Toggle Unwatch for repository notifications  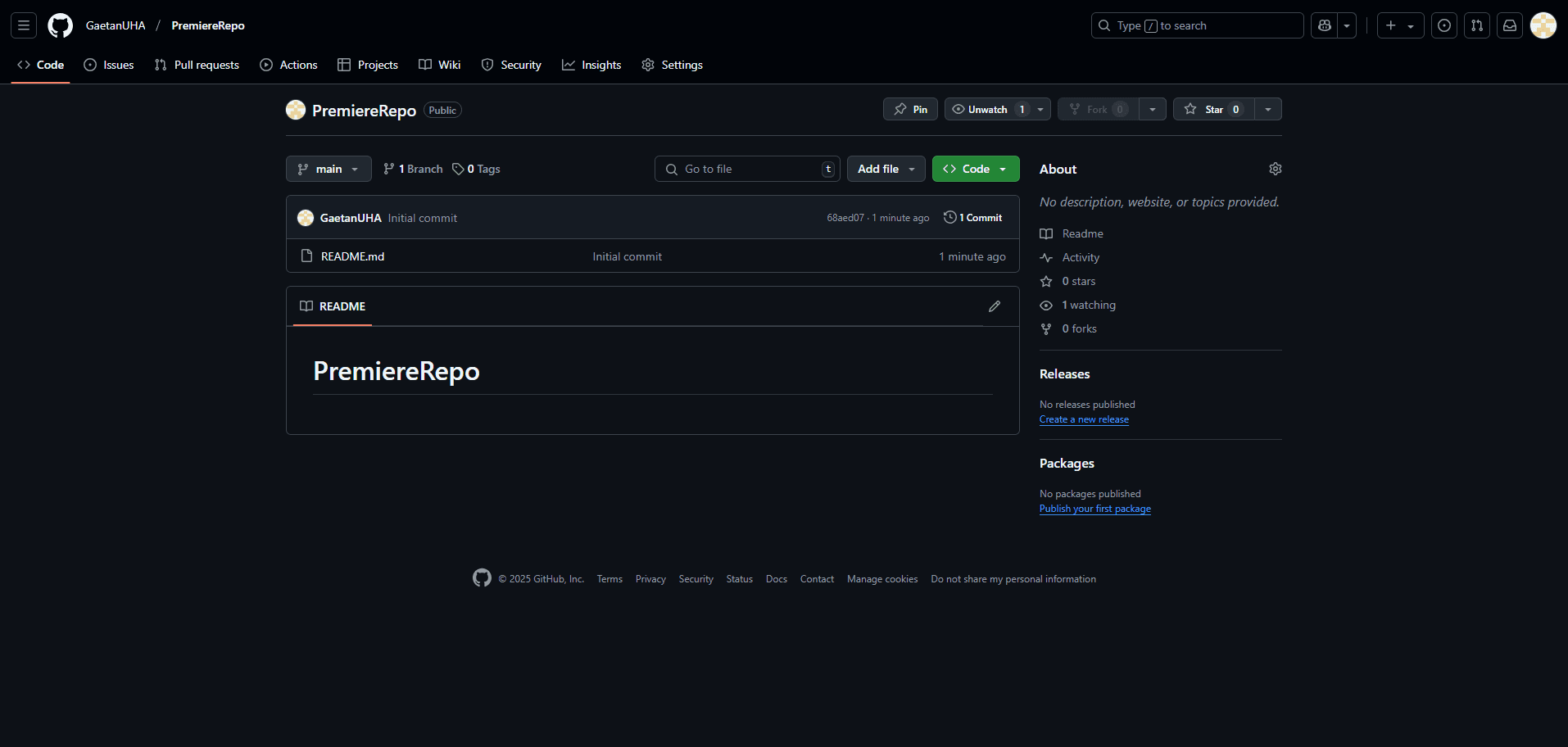pyautogui.click(x=987, y=109)
